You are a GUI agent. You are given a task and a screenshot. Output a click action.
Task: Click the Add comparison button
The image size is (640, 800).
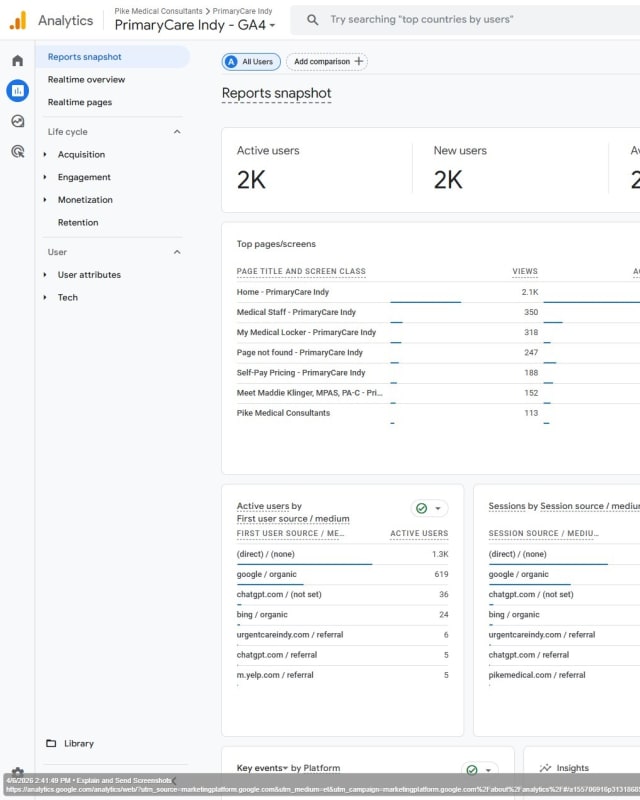327,61
